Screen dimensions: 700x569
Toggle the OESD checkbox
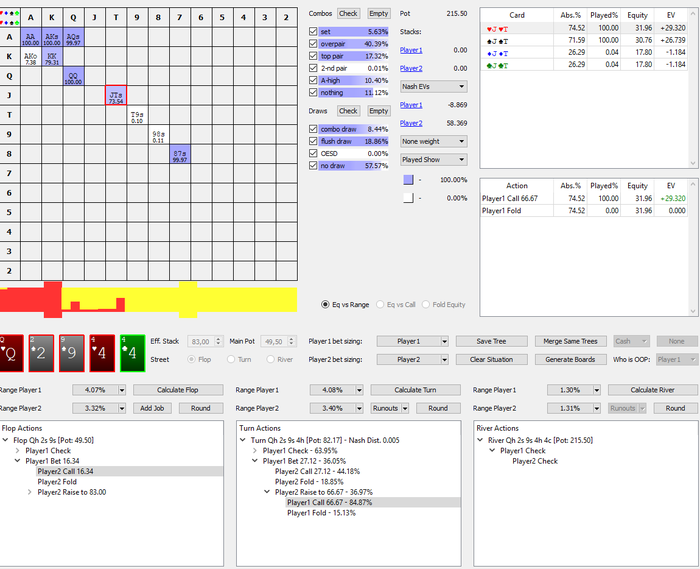[313, 153]
